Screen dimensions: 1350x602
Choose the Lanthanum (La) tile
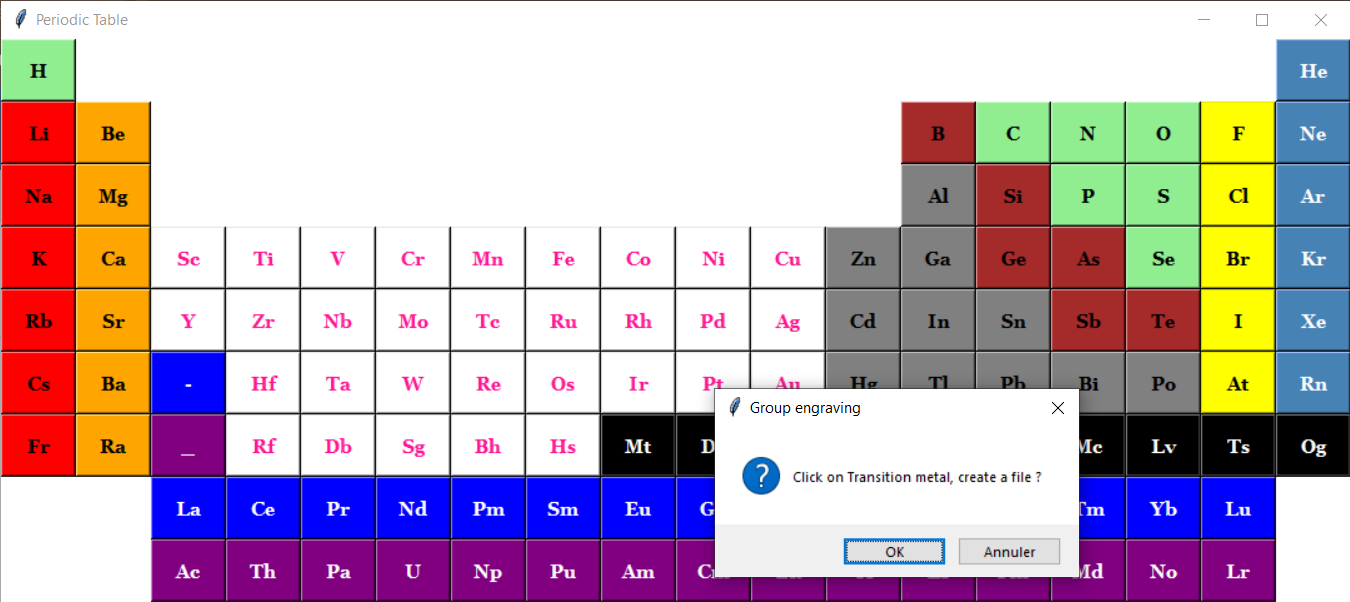(188, 509)
